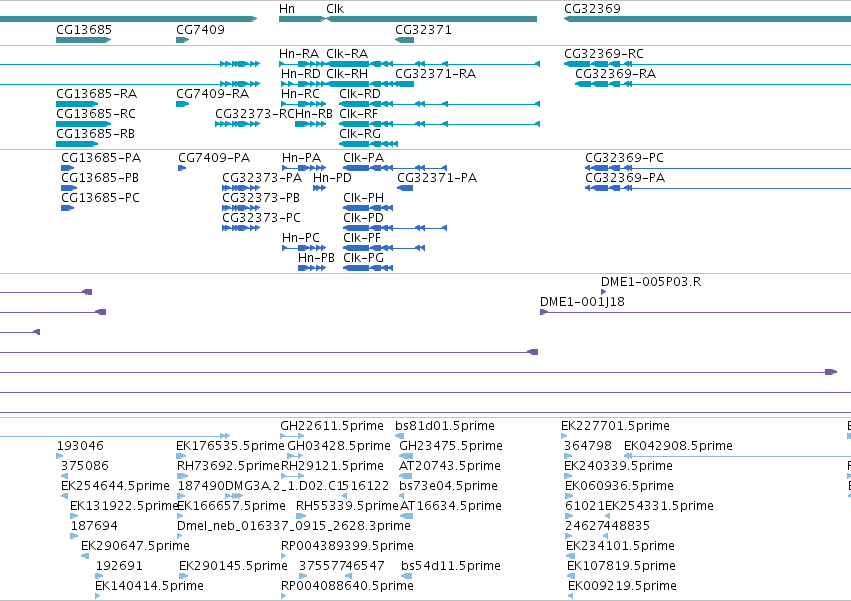
Task: Open EST EK176535.5prime
Action: 230,446
